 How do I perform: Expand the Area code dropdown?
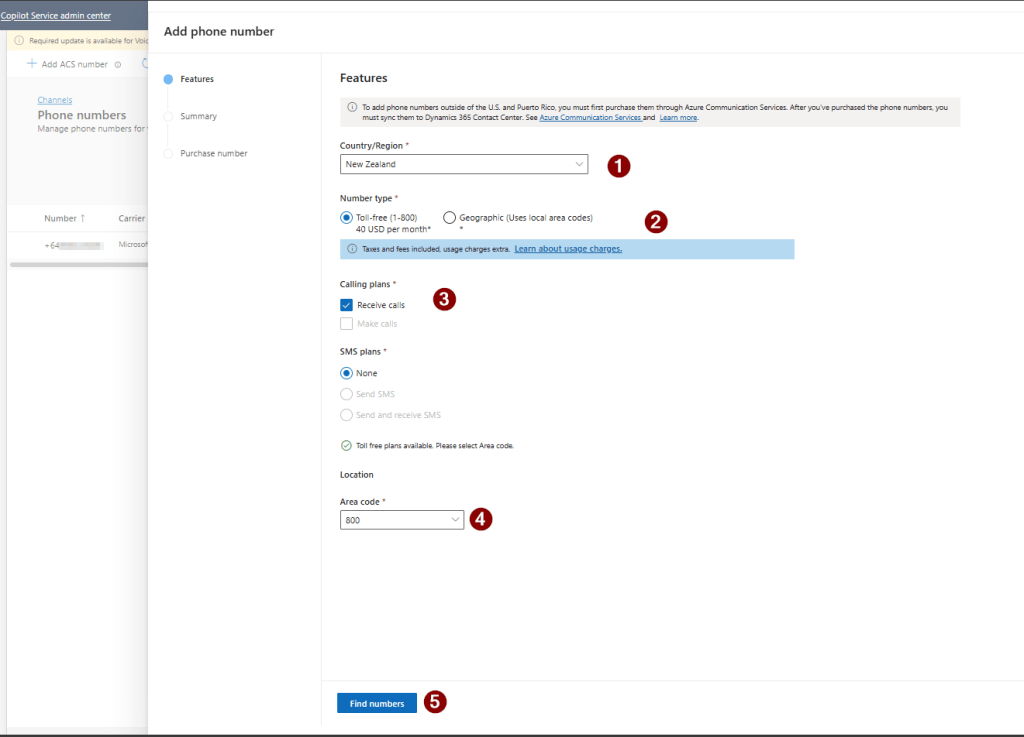pos(402,520)
